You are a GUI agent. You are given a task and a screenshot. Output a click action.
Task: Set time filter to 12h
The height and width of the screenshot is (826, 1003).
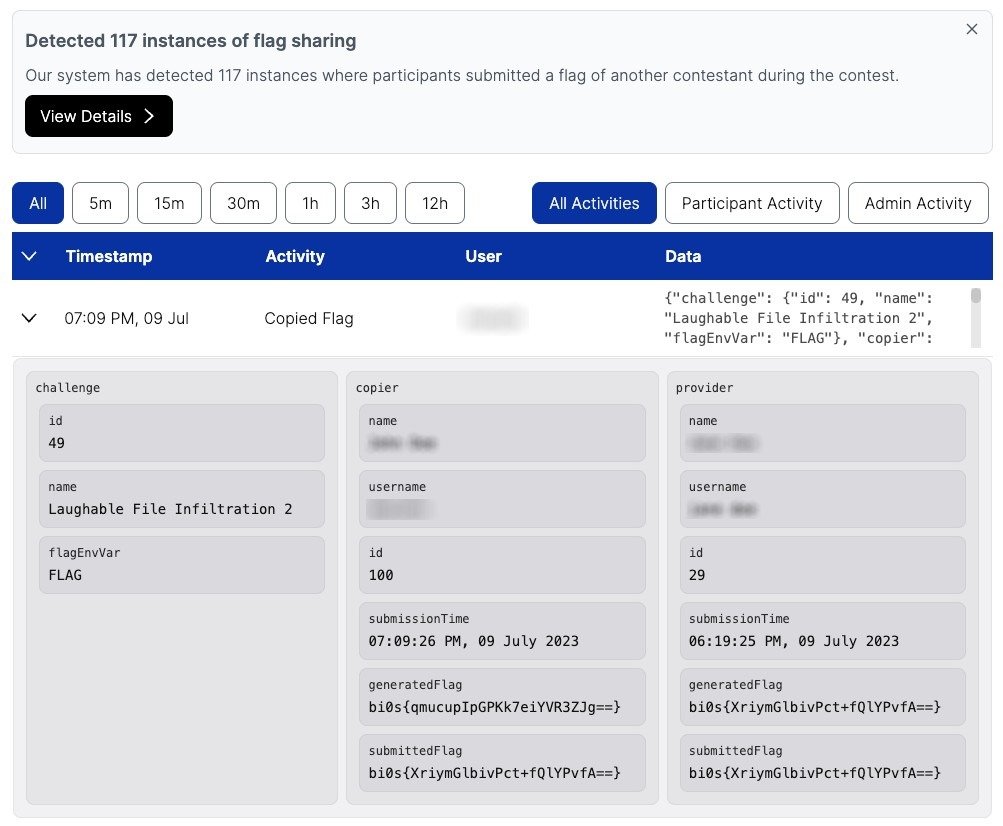(435, 203)
